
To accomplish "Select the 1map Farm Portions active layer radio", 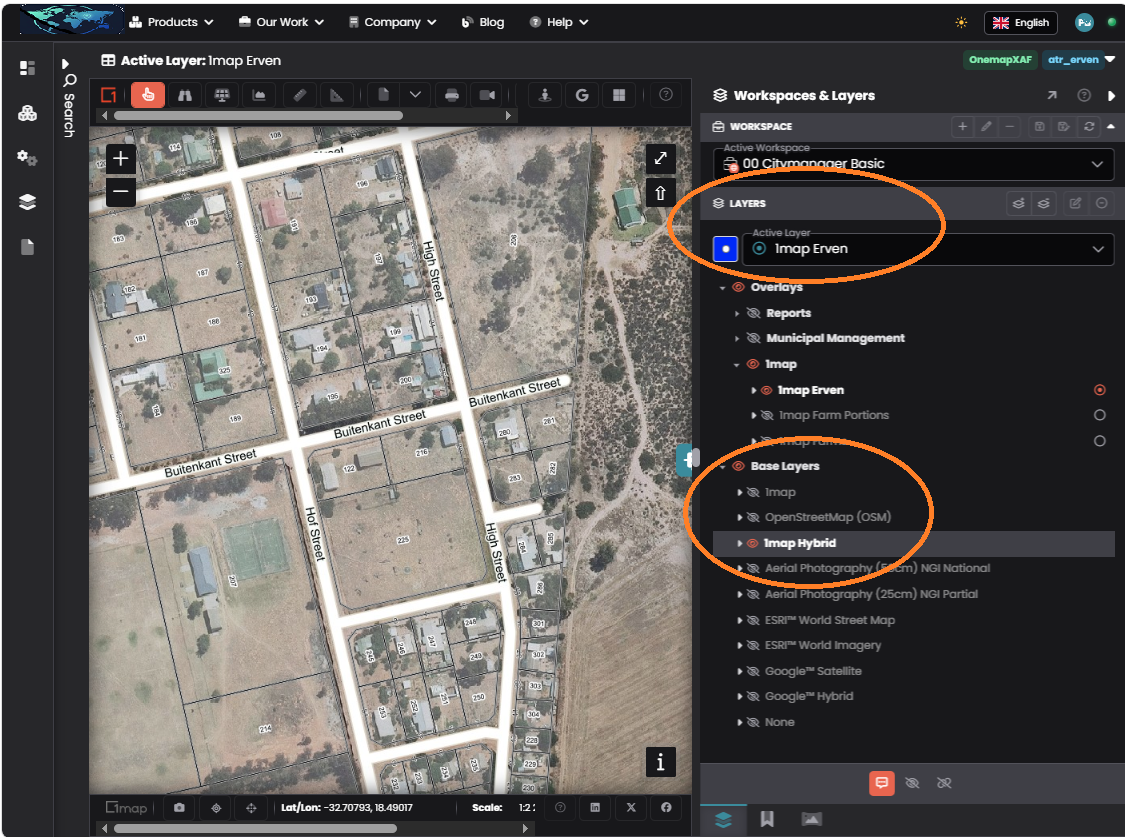I will pyautogui.click(x=1099, y=415).
